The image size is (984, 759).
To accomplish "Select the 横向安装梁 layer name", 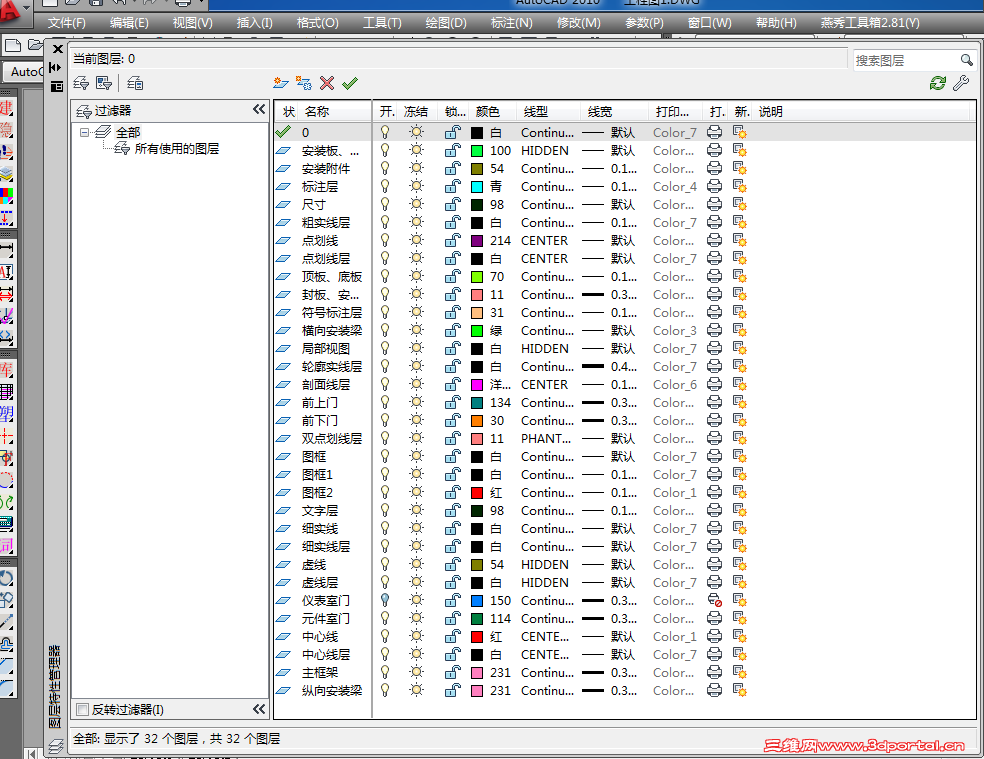I will pos(331,330).
